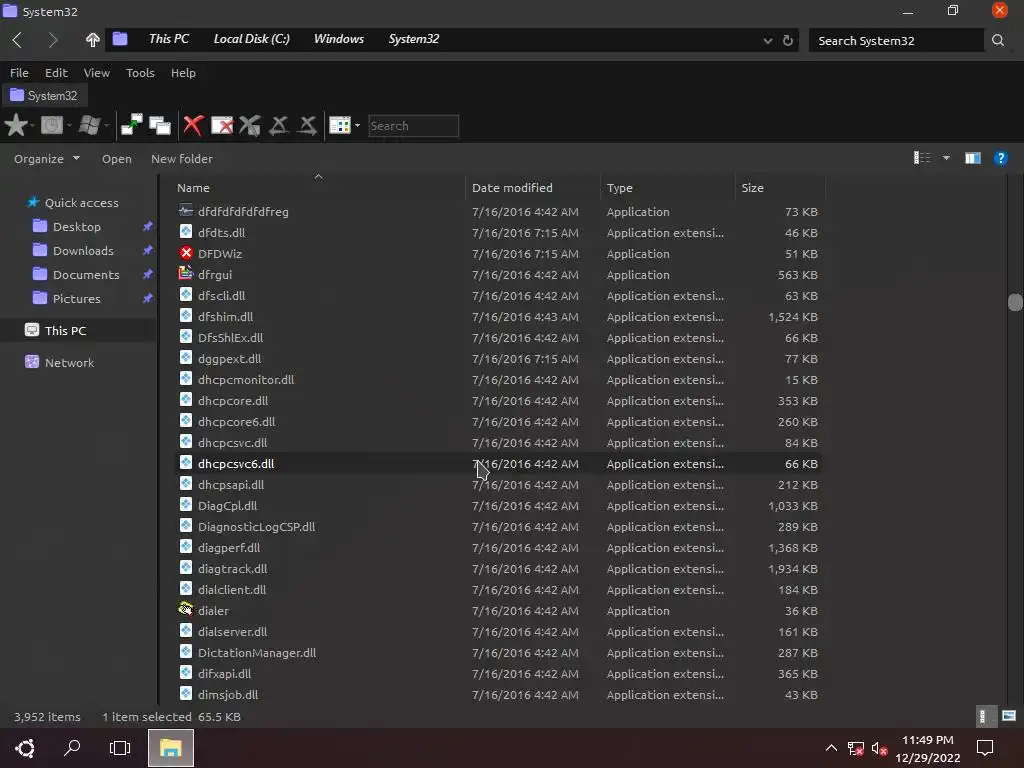Switch to details view in status bar

[x=986, y=716]
